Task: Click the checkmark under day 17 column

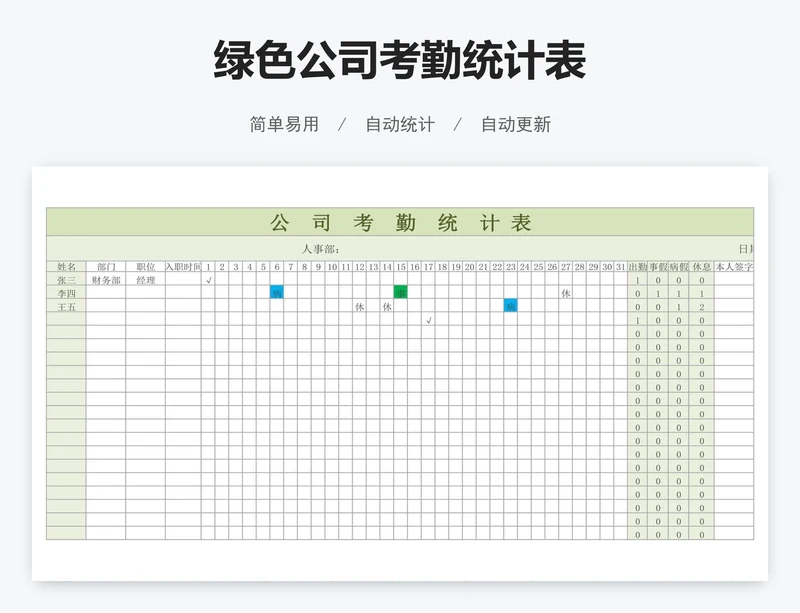Action: click(x=429, y=320)
